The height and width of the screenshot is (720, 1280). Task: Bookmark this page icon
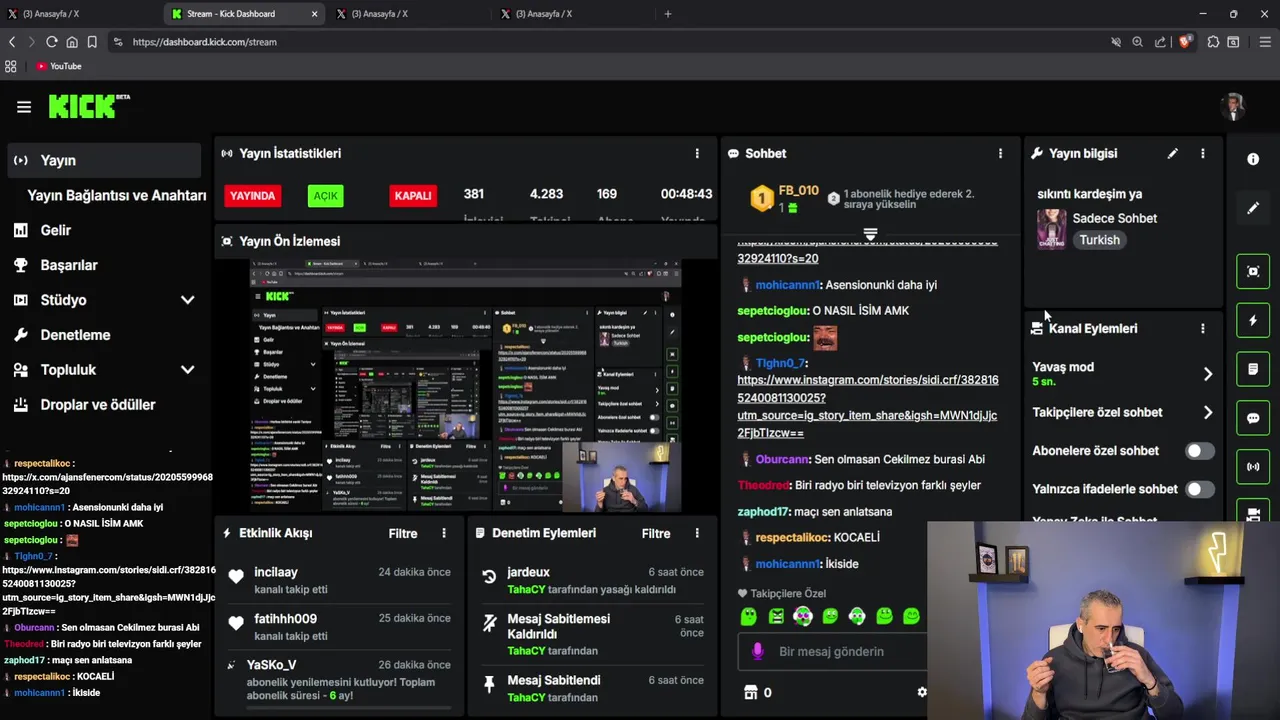coord(92,42)
